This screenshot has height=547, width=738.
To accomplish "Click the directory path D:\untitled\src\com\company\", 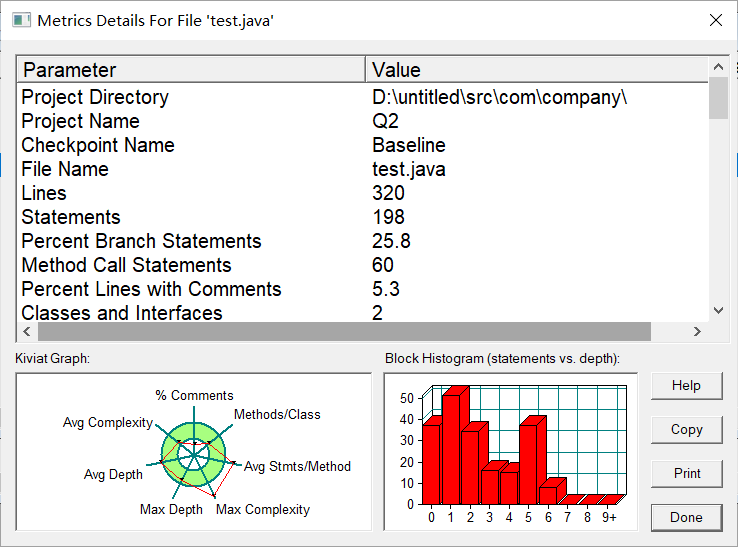I will tap(499, 97).
